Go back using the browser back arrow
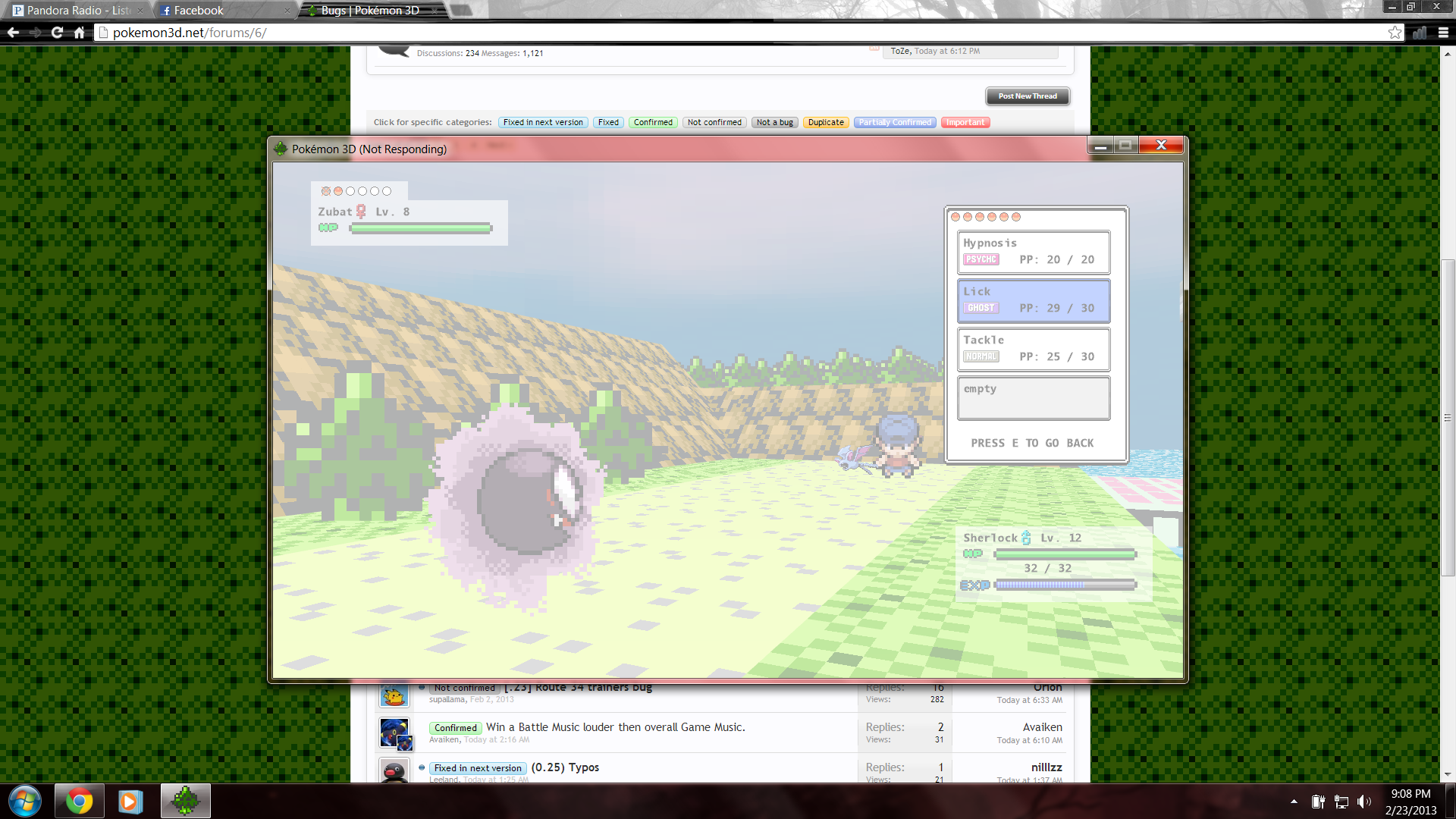The height and width of the screenshot is (819, 1456). (x=13, y=33)
